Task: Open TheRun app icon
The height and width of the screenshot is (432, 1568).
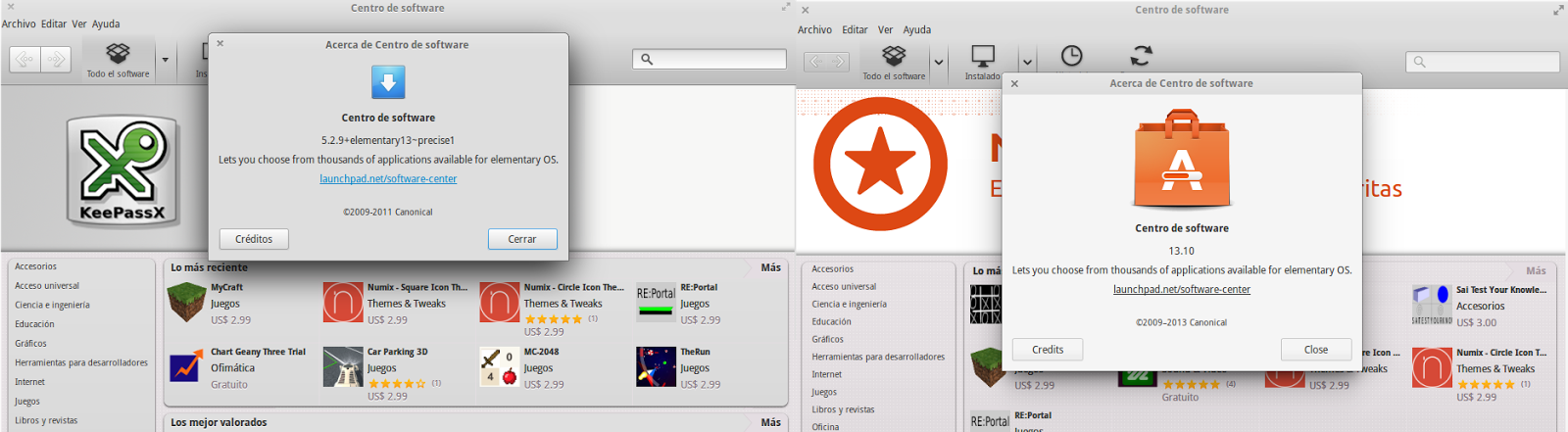Action: [x=656, y=367]
